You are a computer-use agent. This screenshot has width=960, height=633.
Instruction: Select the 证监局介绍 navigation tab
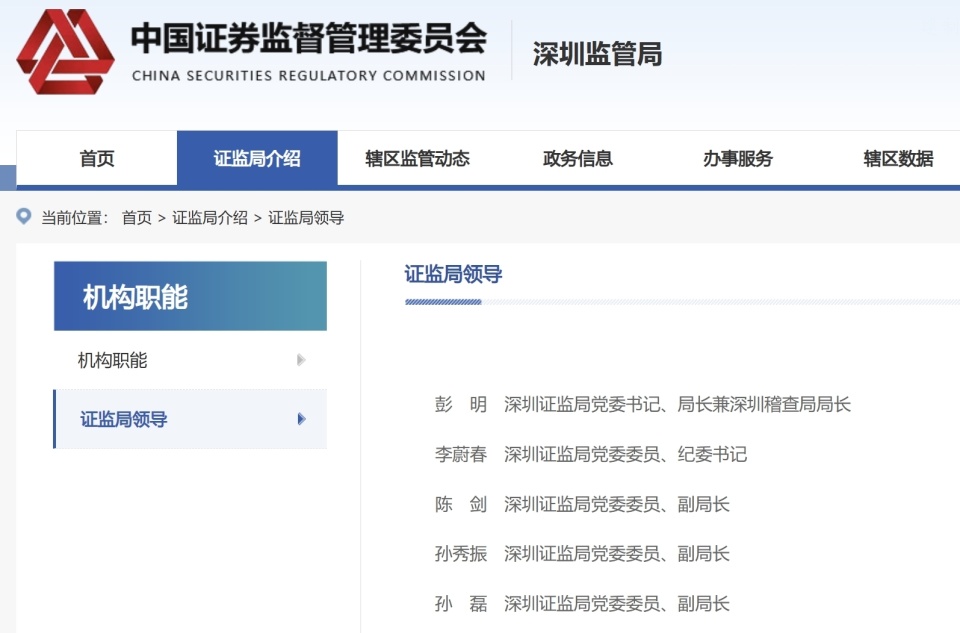pos(257,157)
